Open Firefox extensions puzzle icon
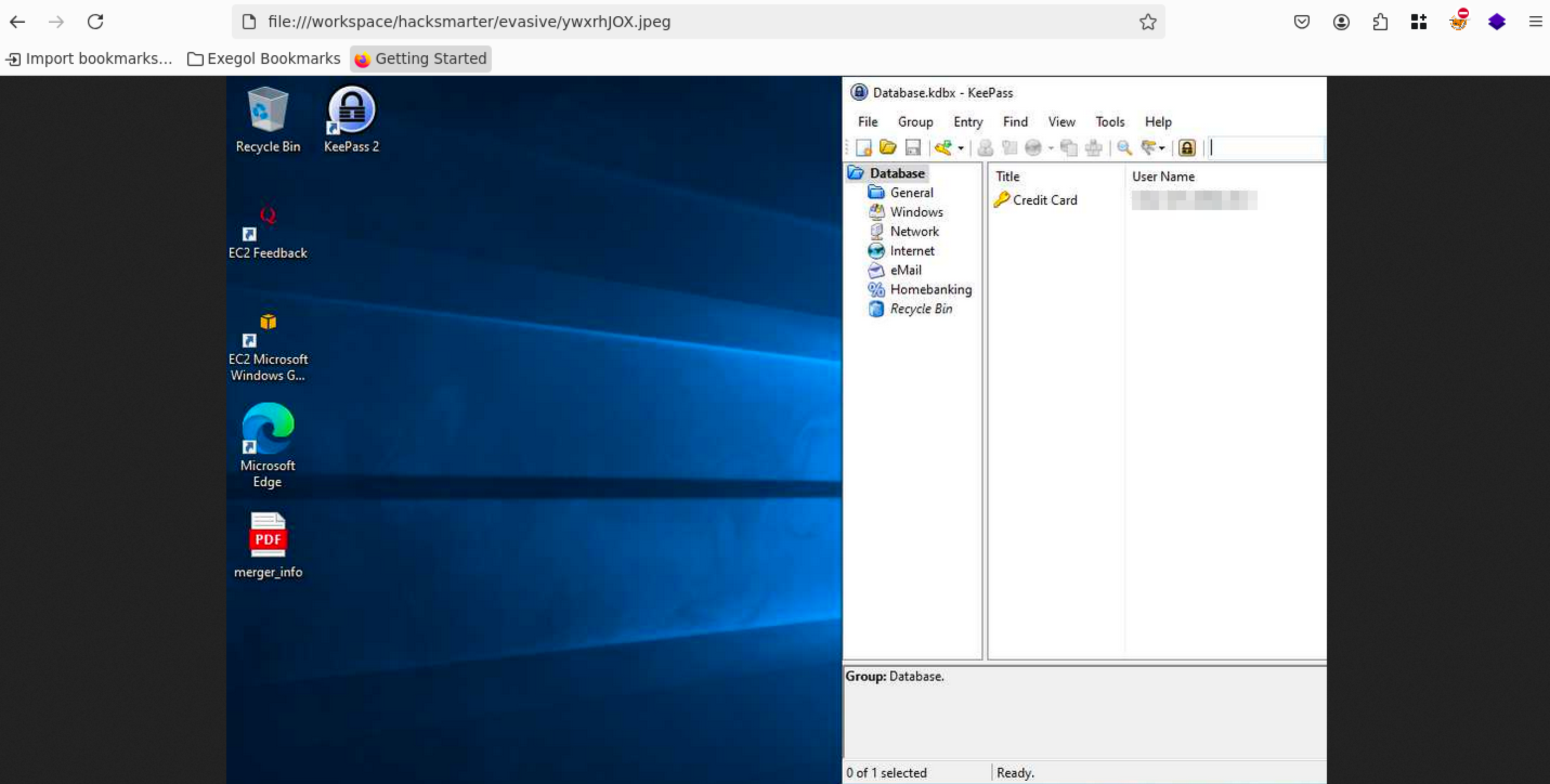The height and width of the screenshot is (784, 1550). point(1380,22)
